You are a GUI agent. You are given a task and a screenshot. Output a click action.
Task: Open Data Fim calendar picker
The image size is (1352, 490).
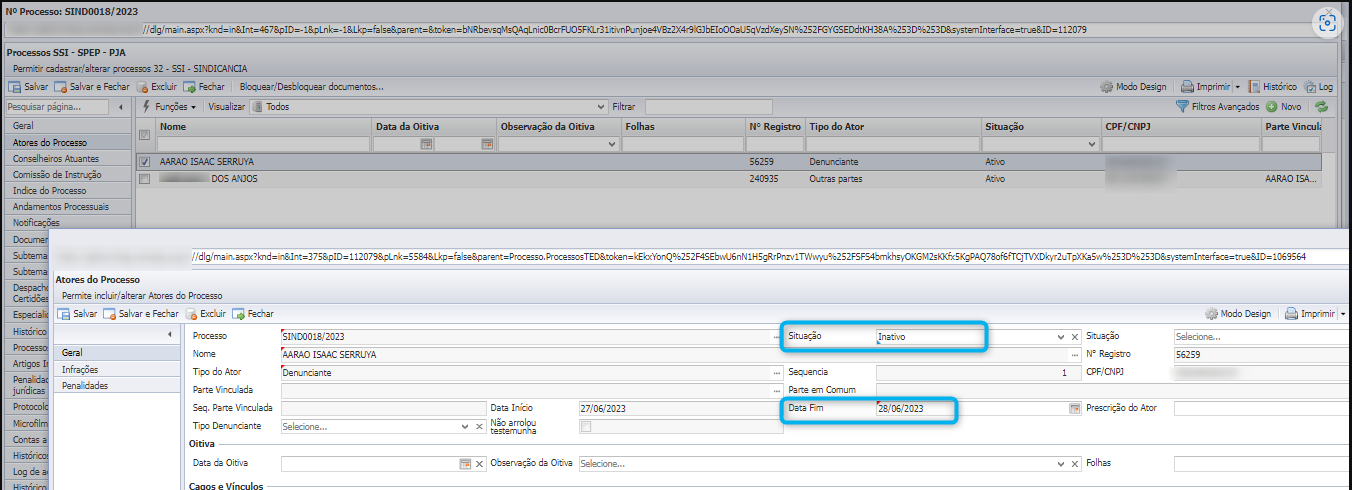click(1075, 409)
